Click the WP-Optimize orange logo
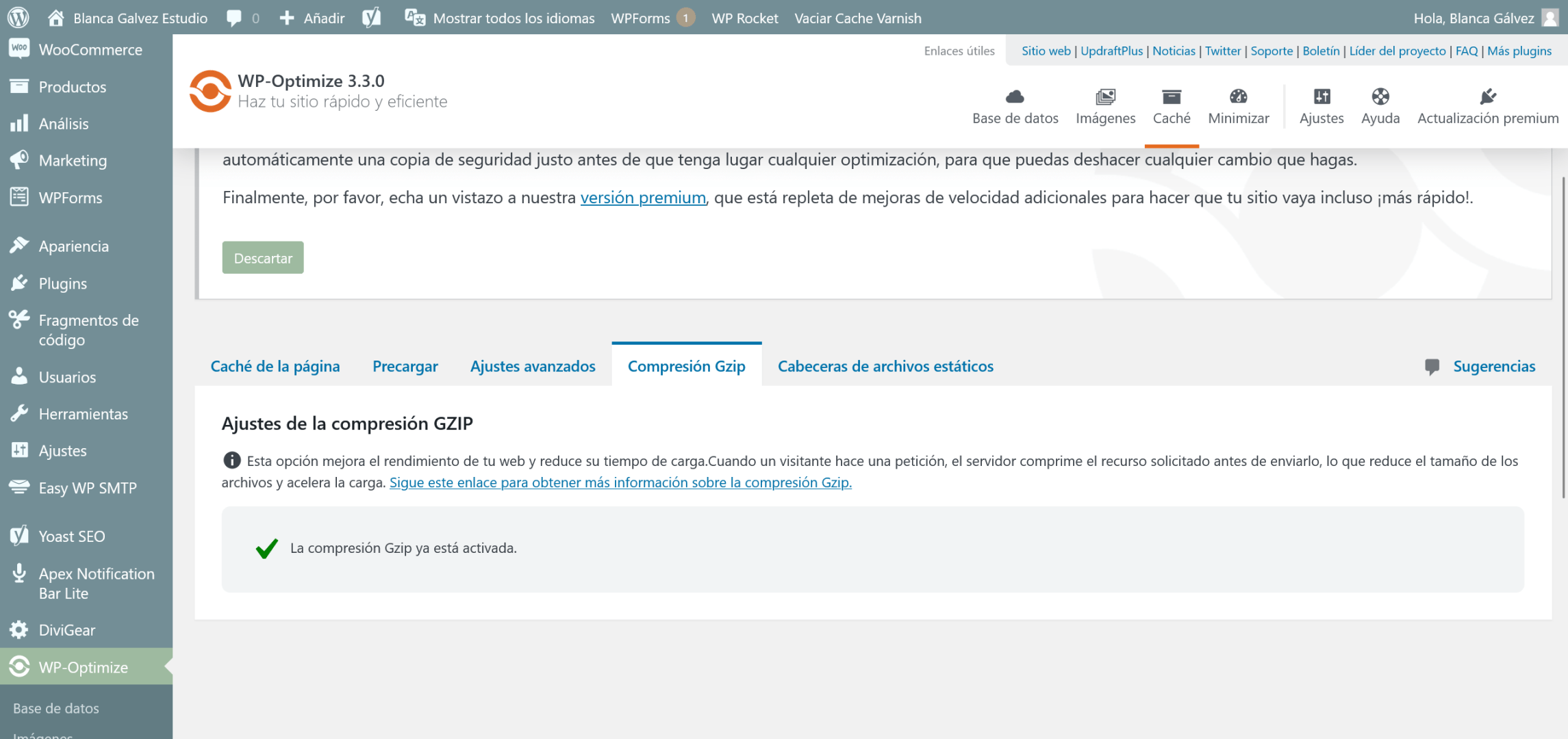The image size is (1568, 739). point(210,91)
